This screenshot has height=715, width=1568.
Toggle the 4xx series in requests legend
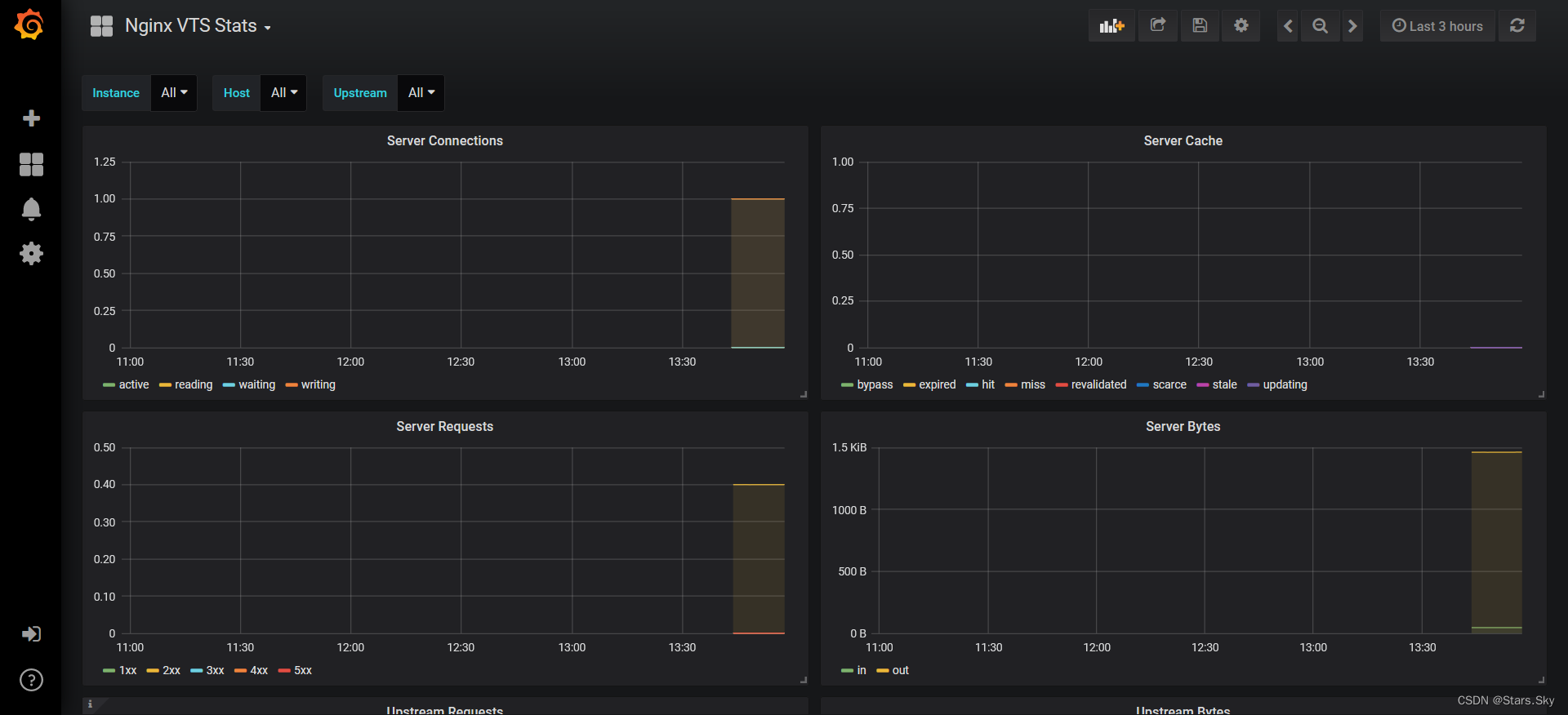tap(259, 670)
